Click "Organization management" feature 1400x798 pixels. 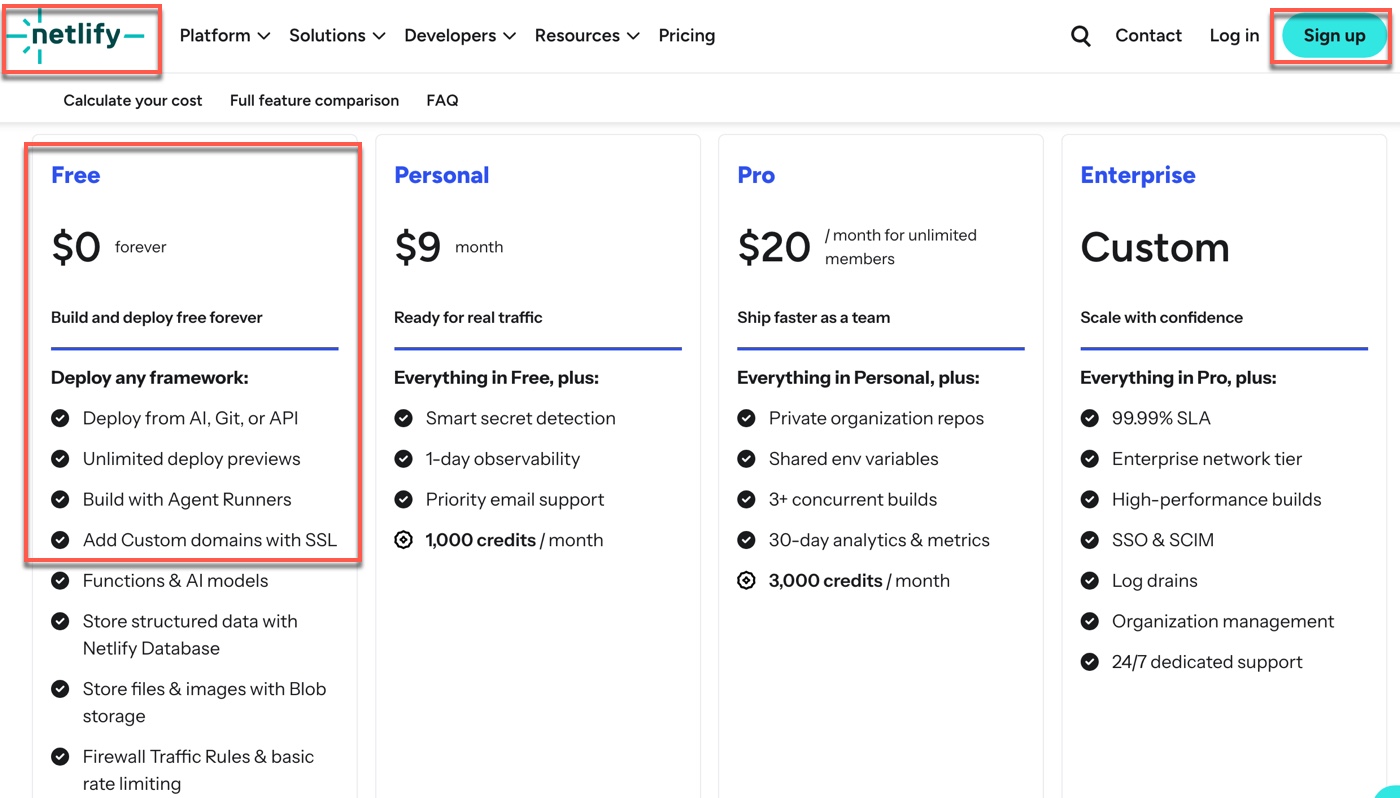pos(1223,622)
